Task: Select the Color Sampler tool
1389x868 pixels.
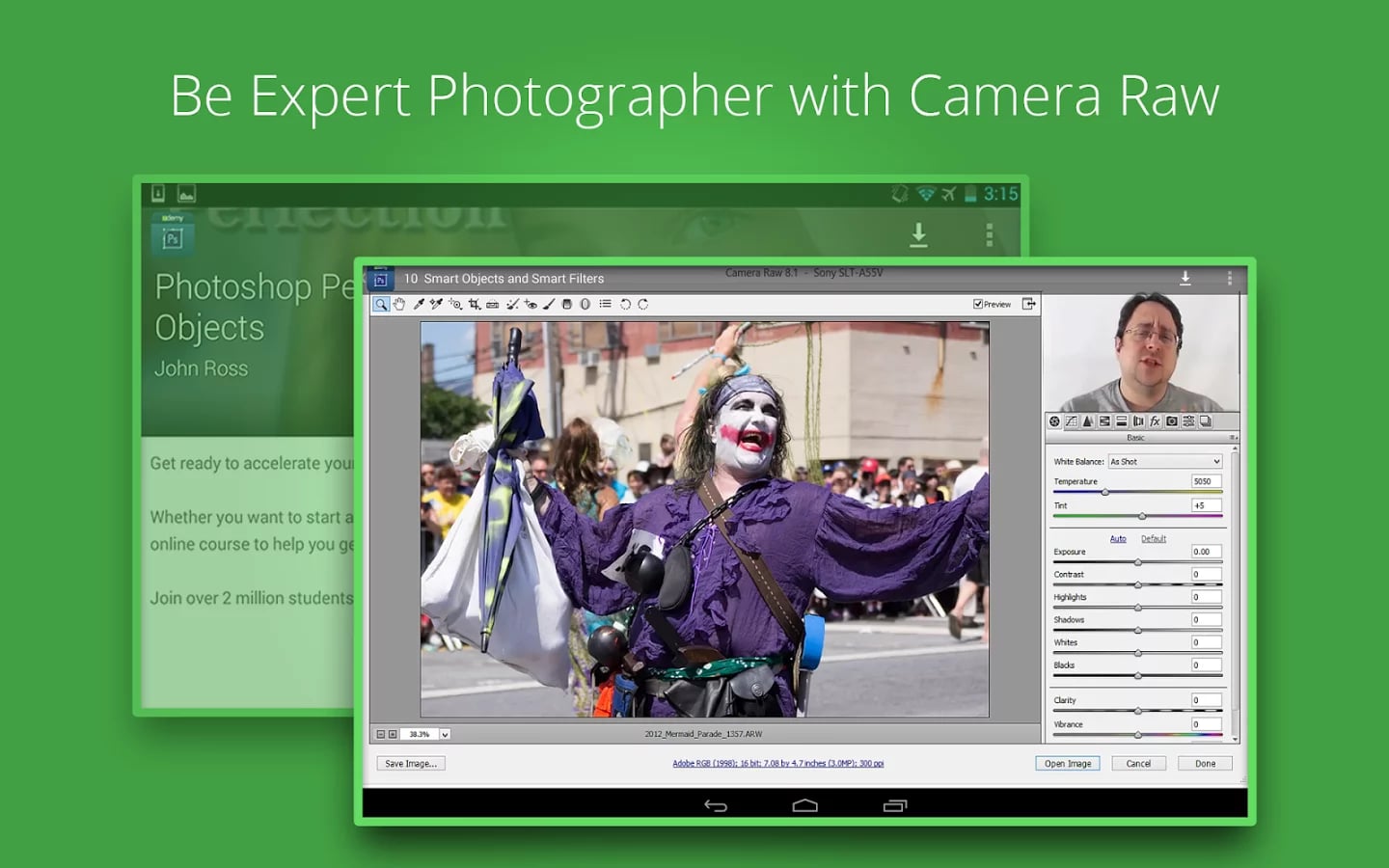Action: pyautogui.click(x=436, y=304)
